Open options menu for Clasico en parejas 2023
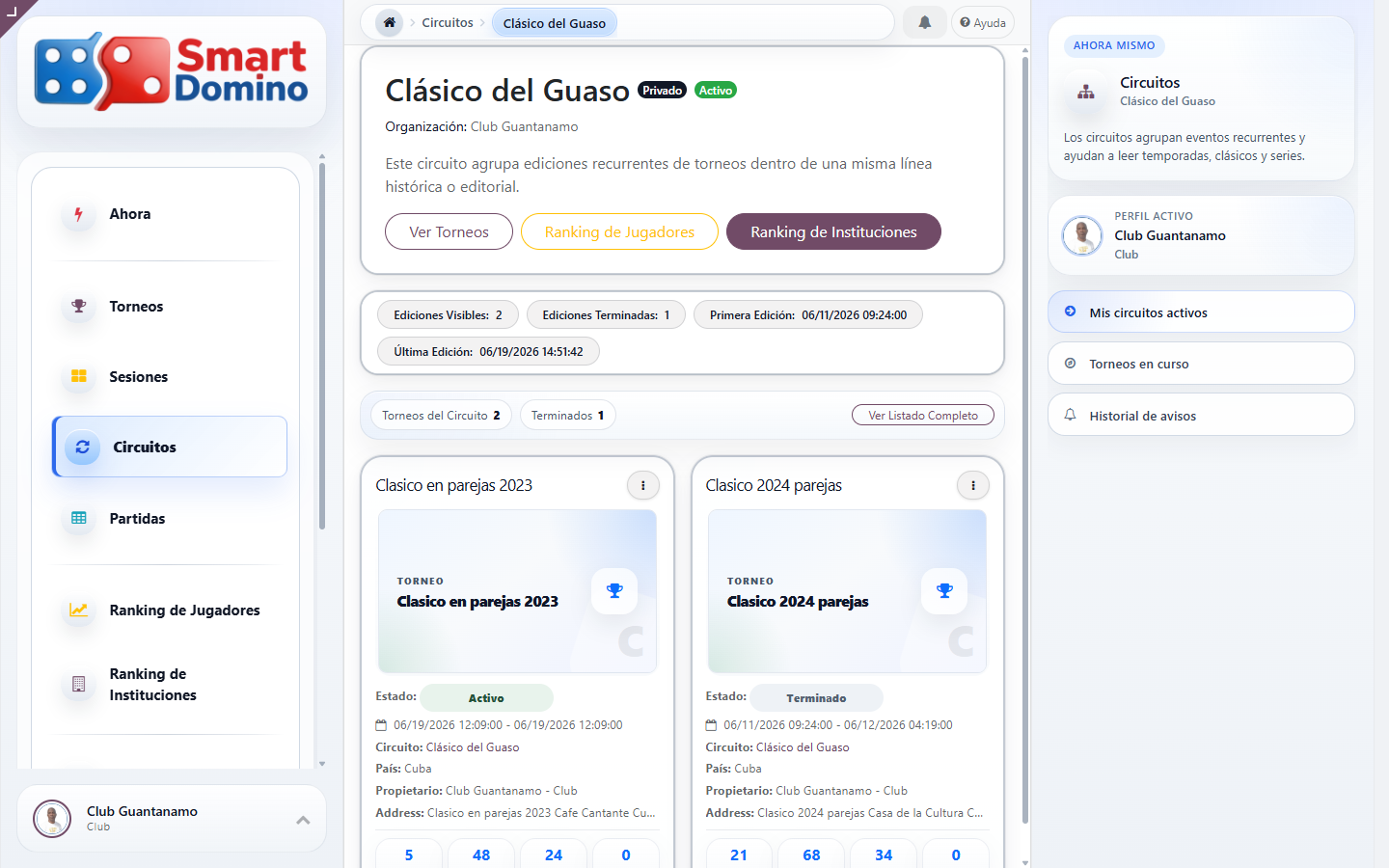The height and width of the screenshot is (868, 1389). point(643,485)
